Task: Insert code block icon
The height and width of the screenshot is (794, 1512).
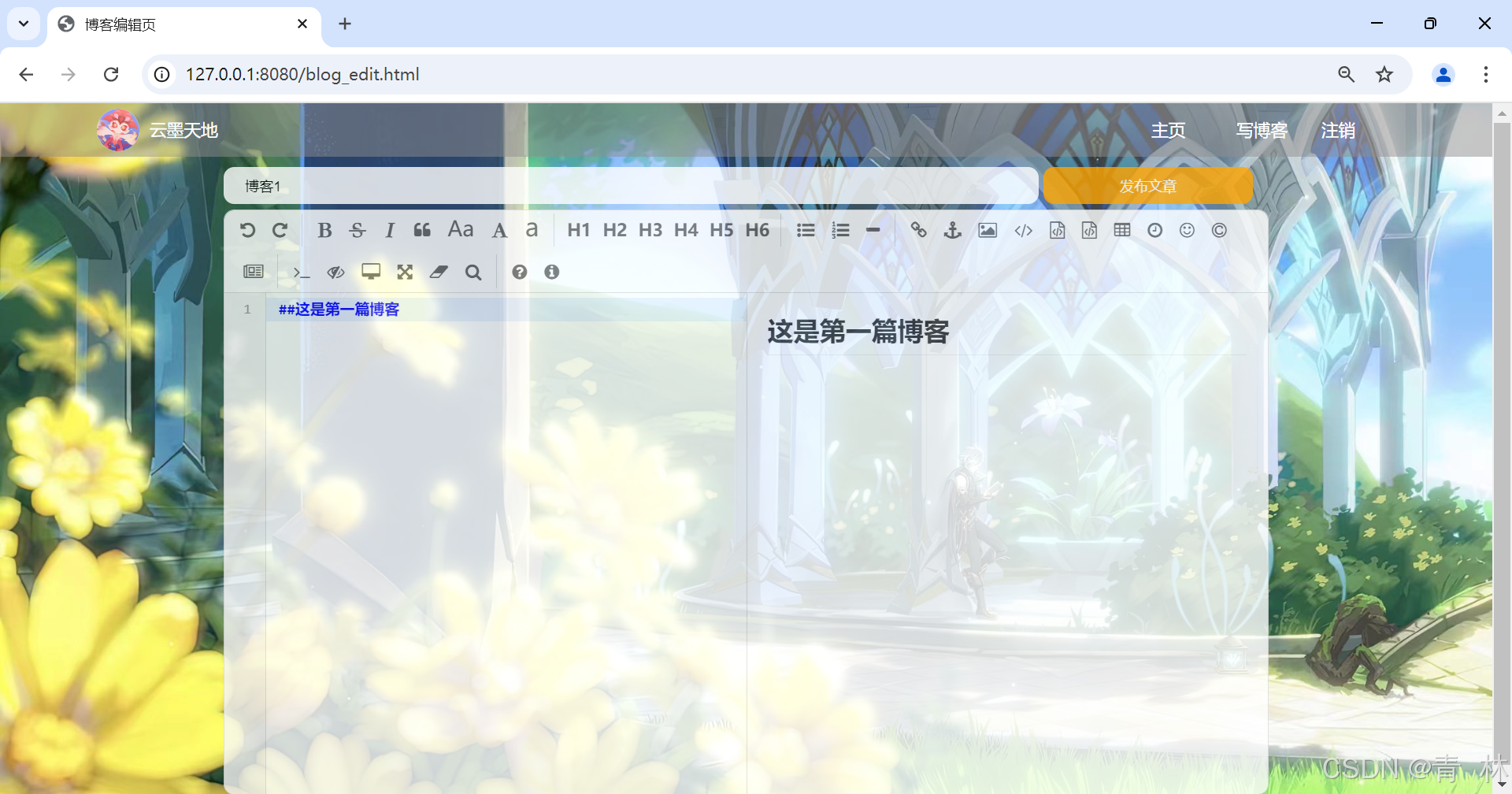Action: tap(1089, 230)
